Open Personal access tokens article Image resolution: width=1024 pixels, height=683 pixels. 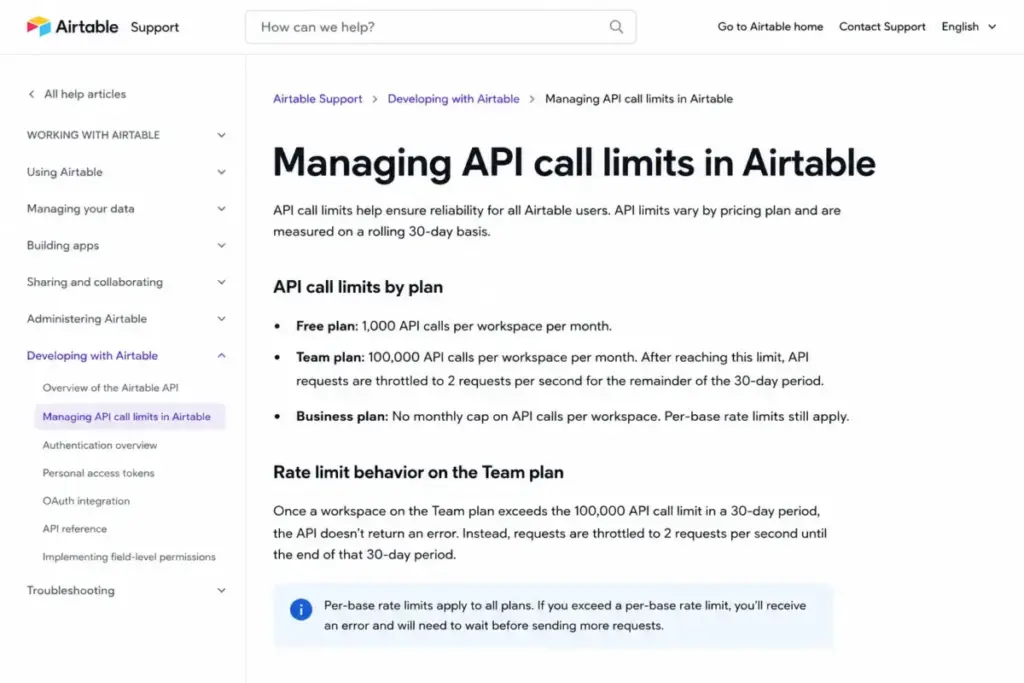point(99,473)
